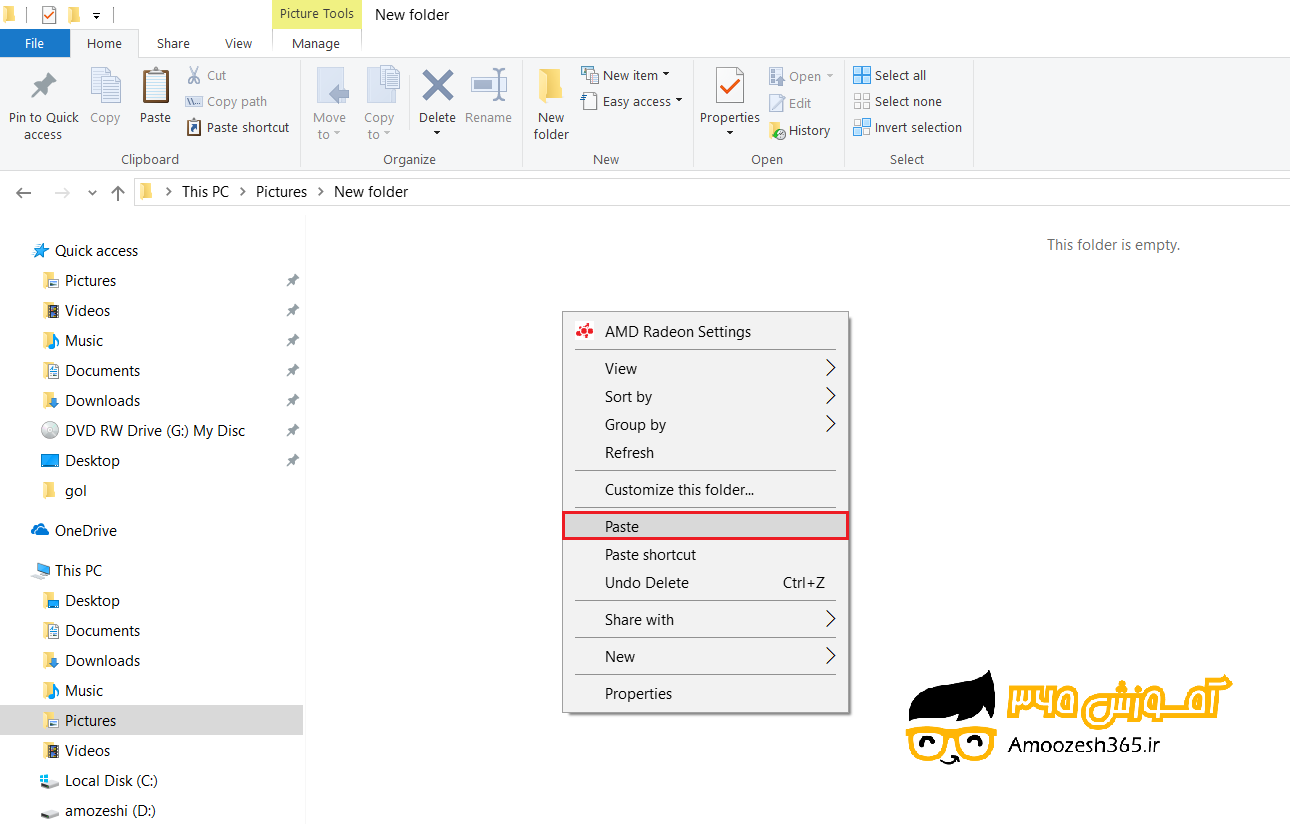Click the New folder icon

coord(550,100)
